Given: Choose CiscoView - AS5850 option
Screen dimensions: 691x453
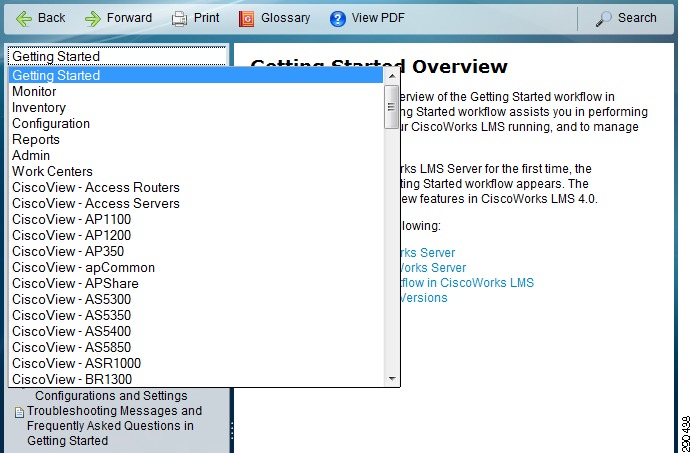Looking at the screenshot, I should point(196,347).
